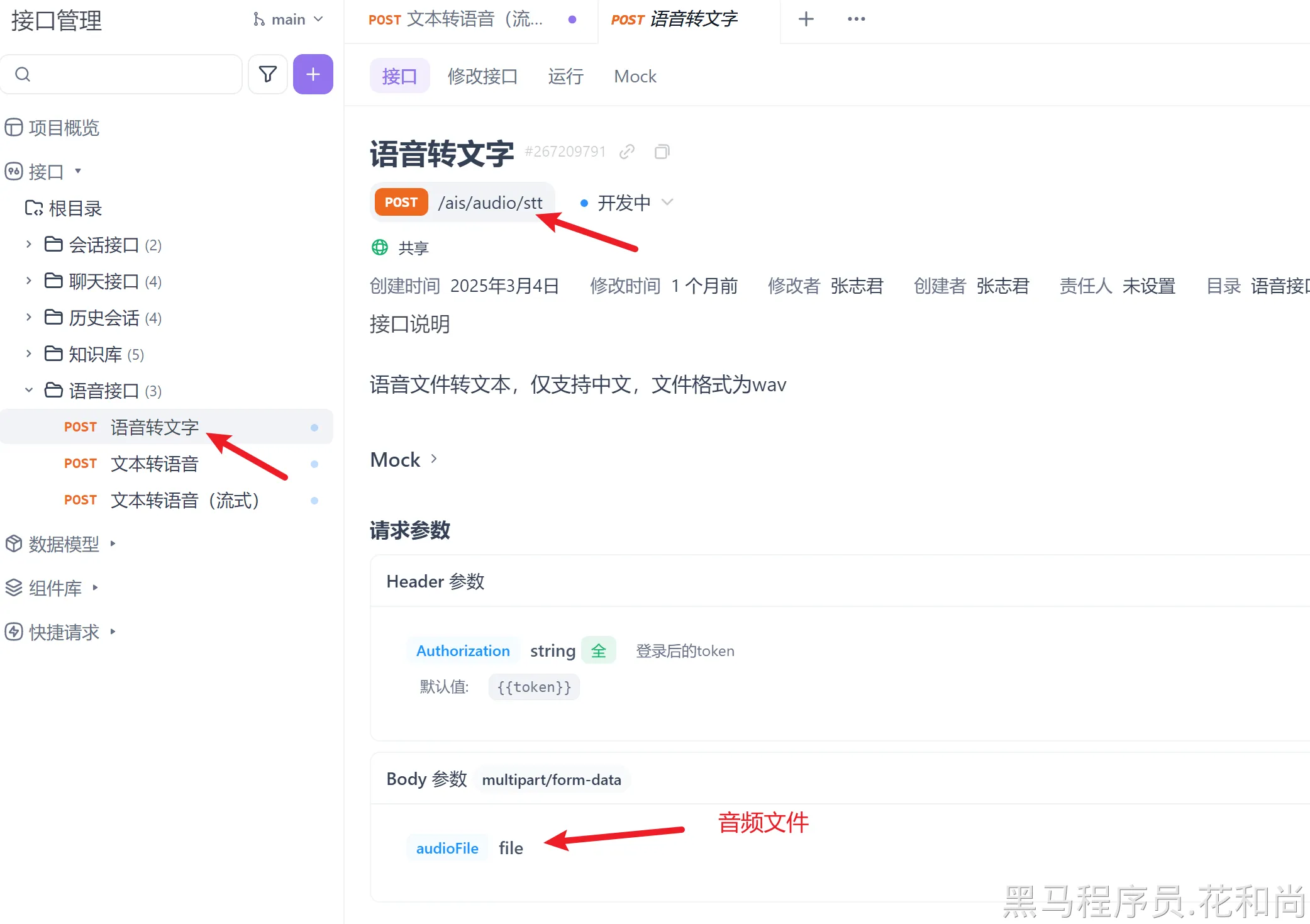This screenshot has height=924, width=1310.
Task: Click the audioFile parameter name
Action: (x=447, y=848)
